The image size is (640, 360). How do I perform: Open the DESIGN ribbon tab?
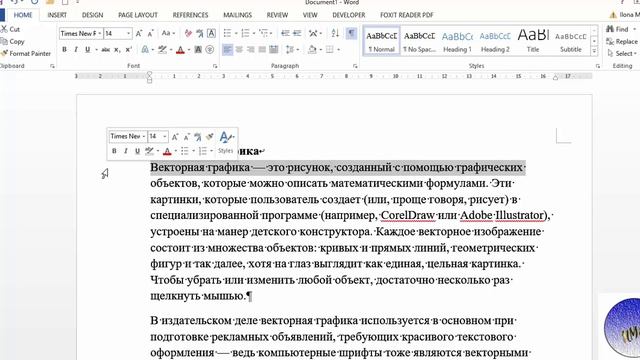coord(92,15)
